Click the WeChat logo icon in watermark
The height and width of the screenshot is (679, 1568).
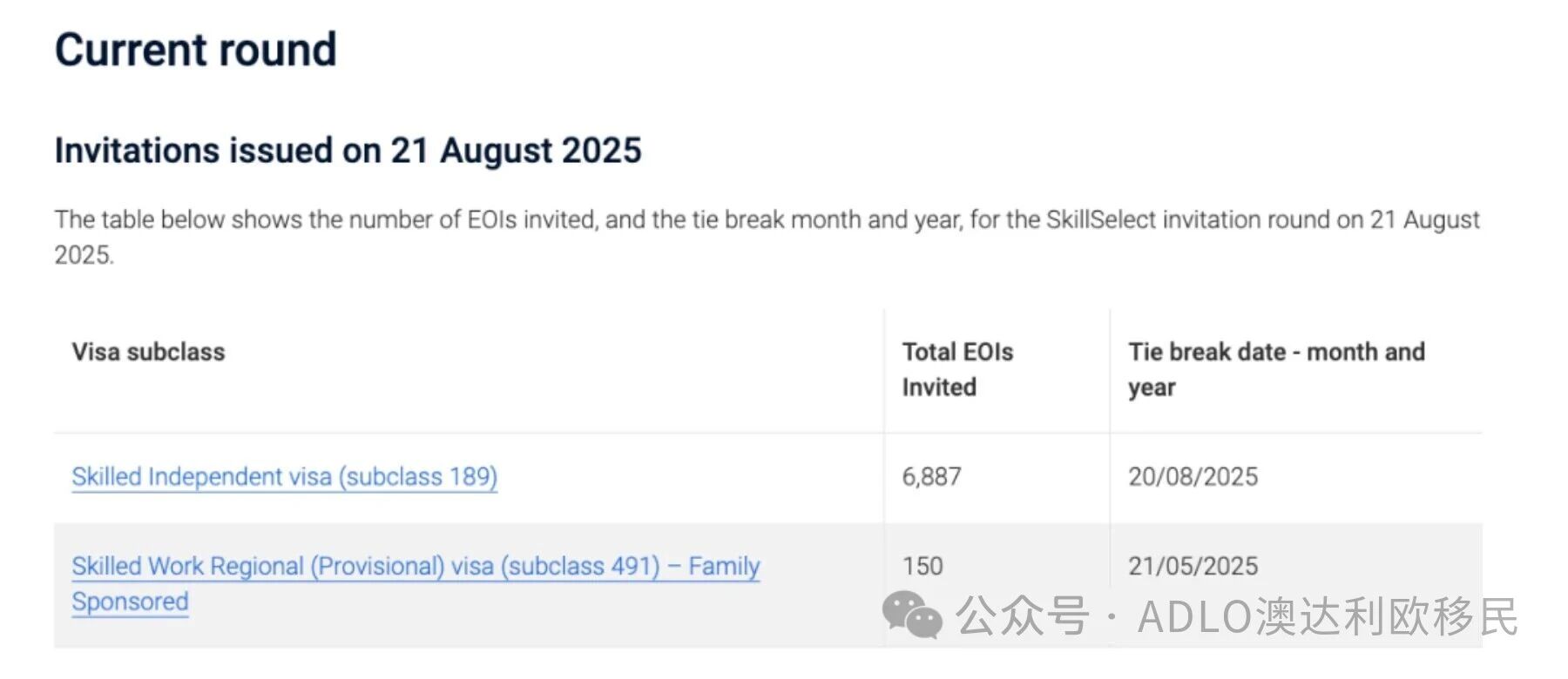point(912,615)
